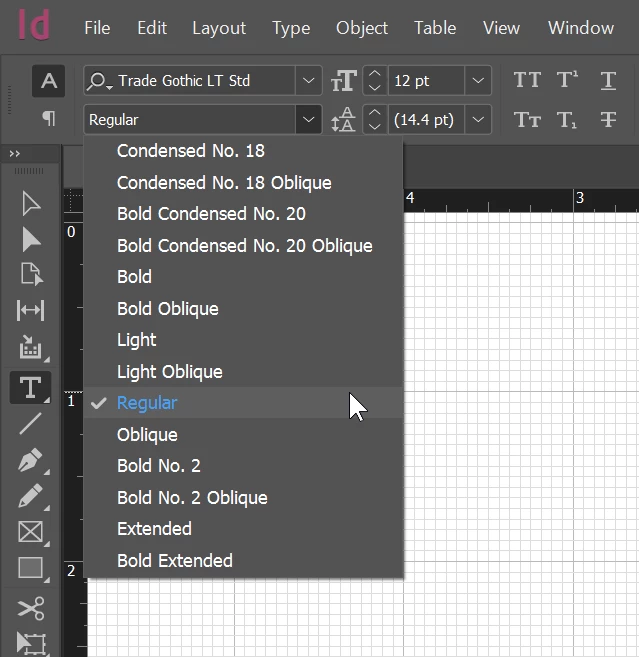Choose the plain Bold style

pos(243,277)
